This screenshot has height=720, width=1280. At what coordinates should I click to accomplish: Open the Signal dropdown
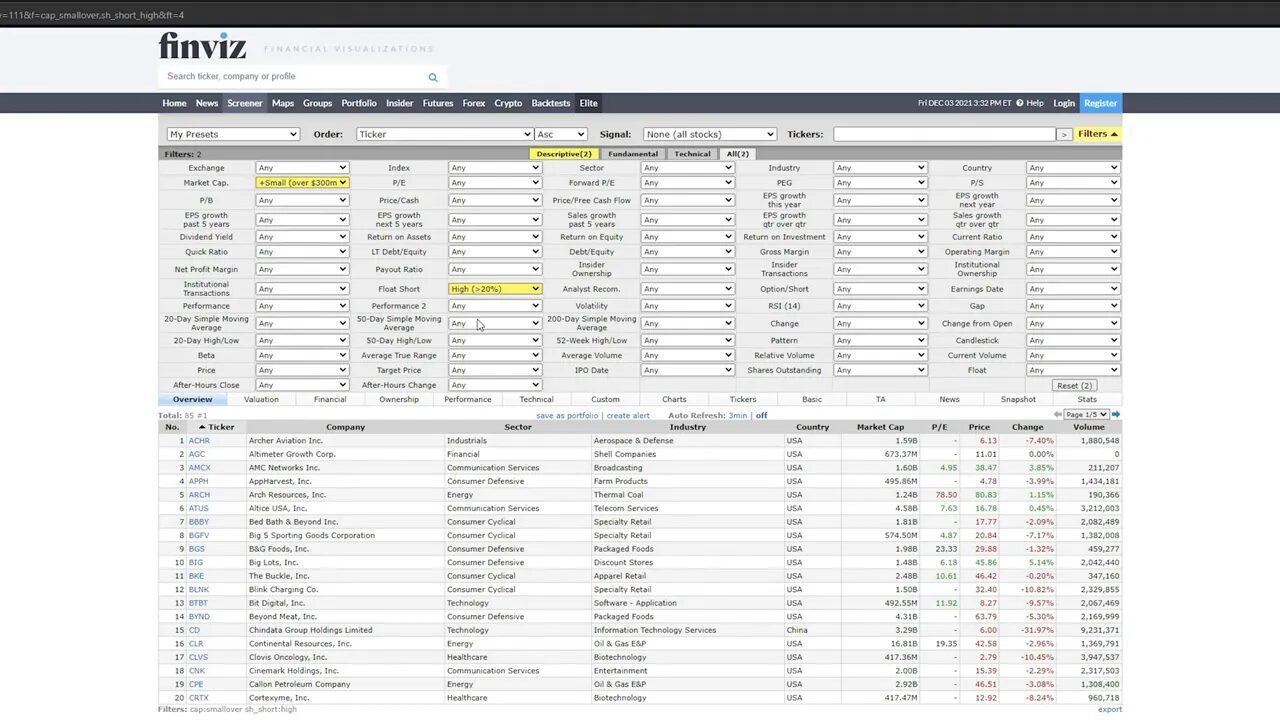point(709,134)
